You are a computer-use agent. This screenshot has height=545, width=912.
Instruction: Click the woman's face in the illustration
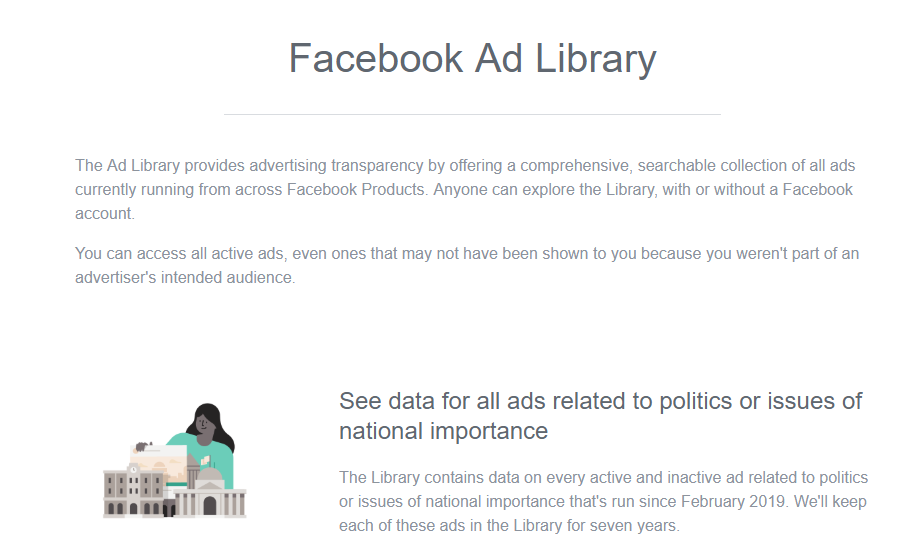click(x=204, y=423)
